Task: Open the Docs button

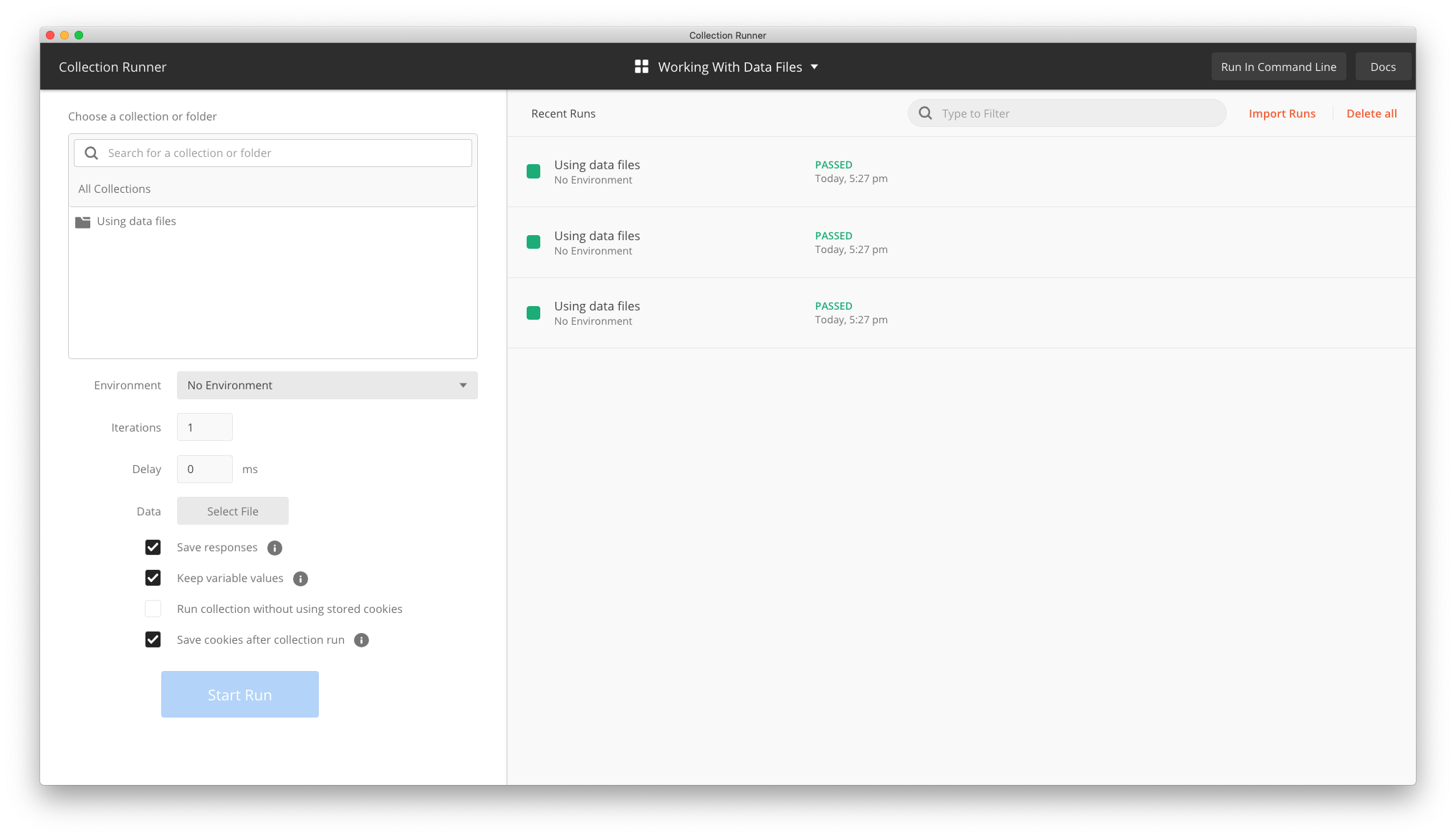Action: point(1383,67)
